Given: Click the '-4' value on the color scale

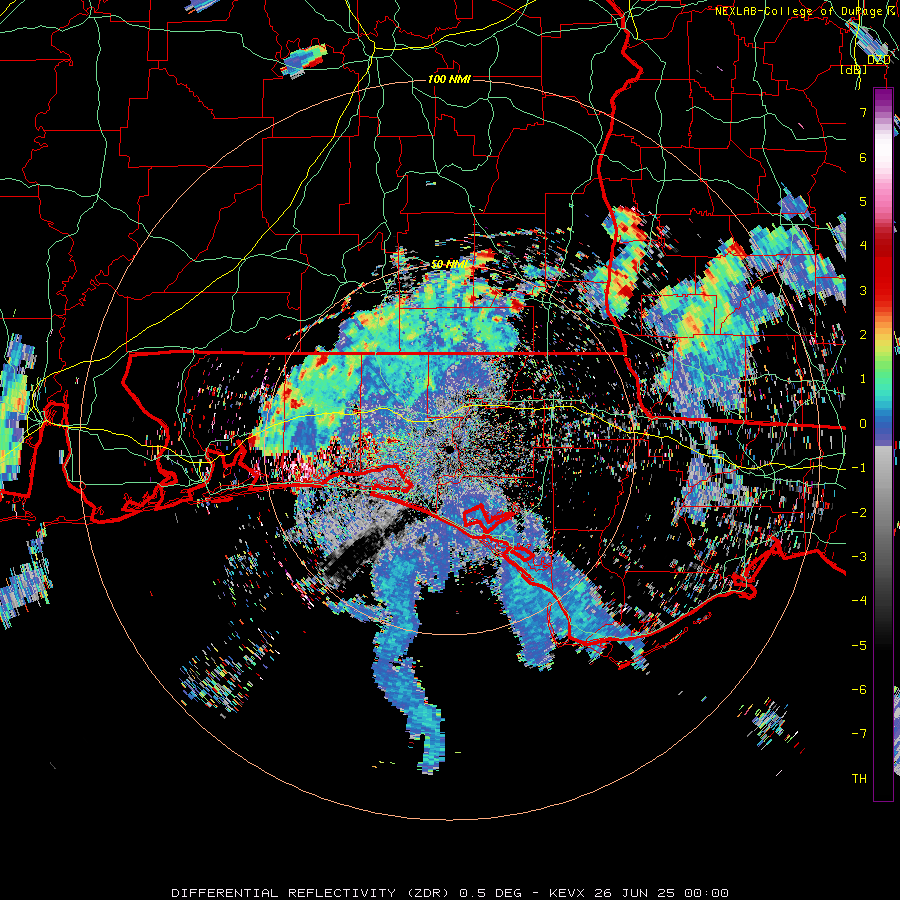Looking at the screenshot, I should pyautogui.click(x=859, y=601).
